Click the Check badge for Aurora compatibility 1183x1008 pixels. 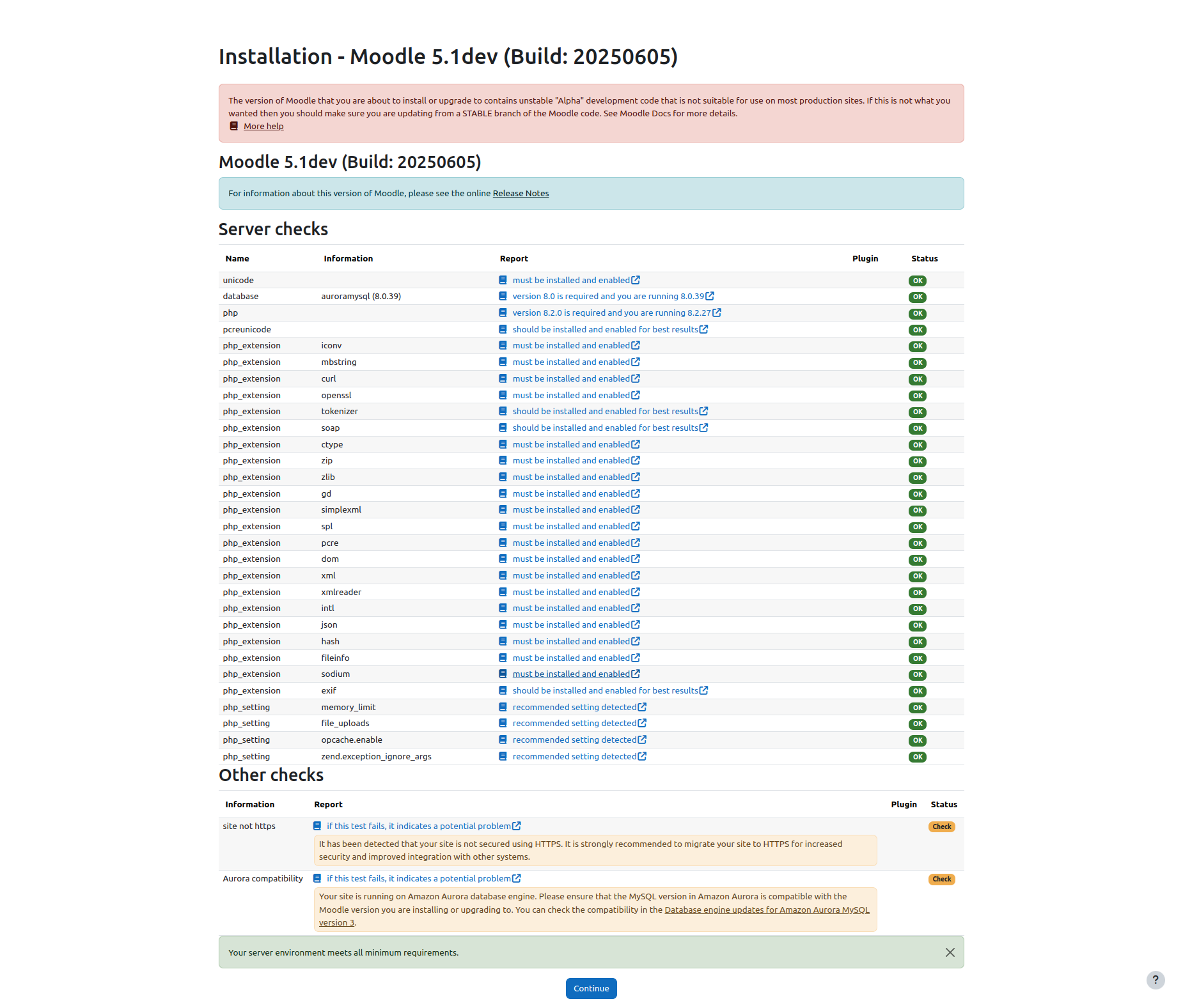tap(941, 879)
